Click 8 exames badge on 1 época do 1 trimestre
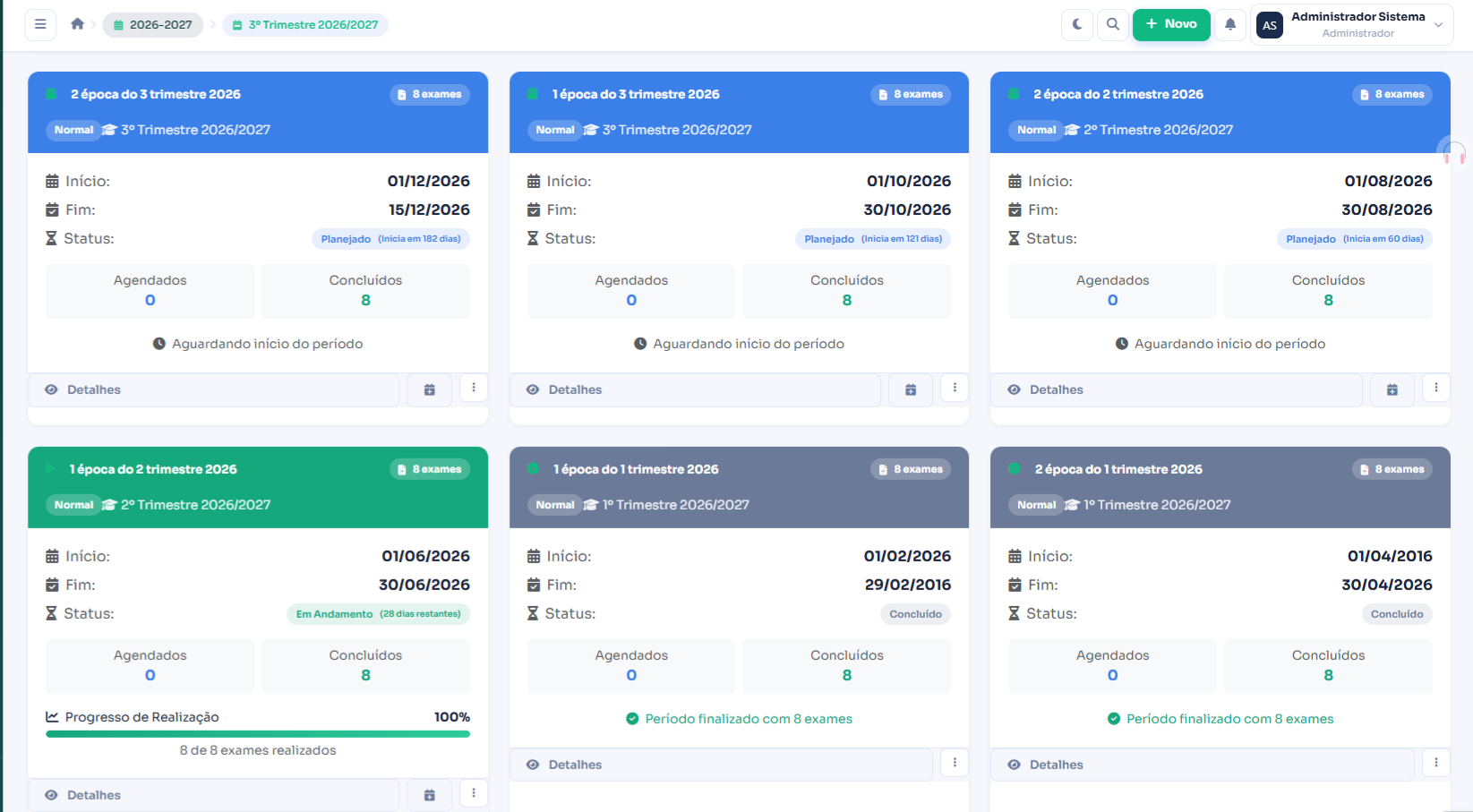This screenshot has width=1473, height=812. pyautogui.click(x=911, y=469)
